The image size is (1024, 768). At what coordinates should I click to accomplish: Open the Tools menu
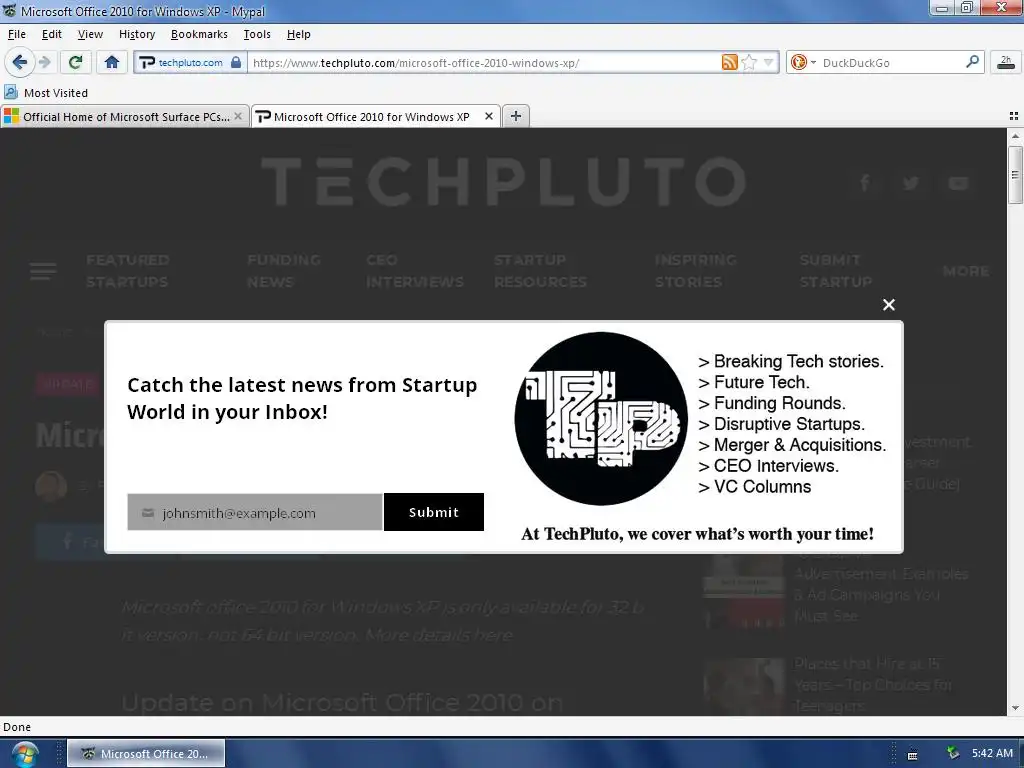[x=257, y=34]
